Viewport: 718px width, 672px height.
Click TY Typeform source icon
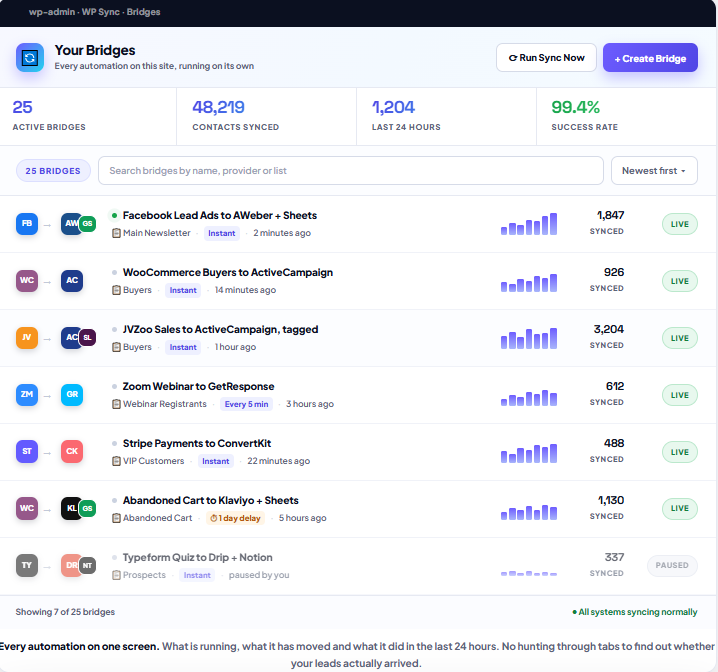point(27,565)
